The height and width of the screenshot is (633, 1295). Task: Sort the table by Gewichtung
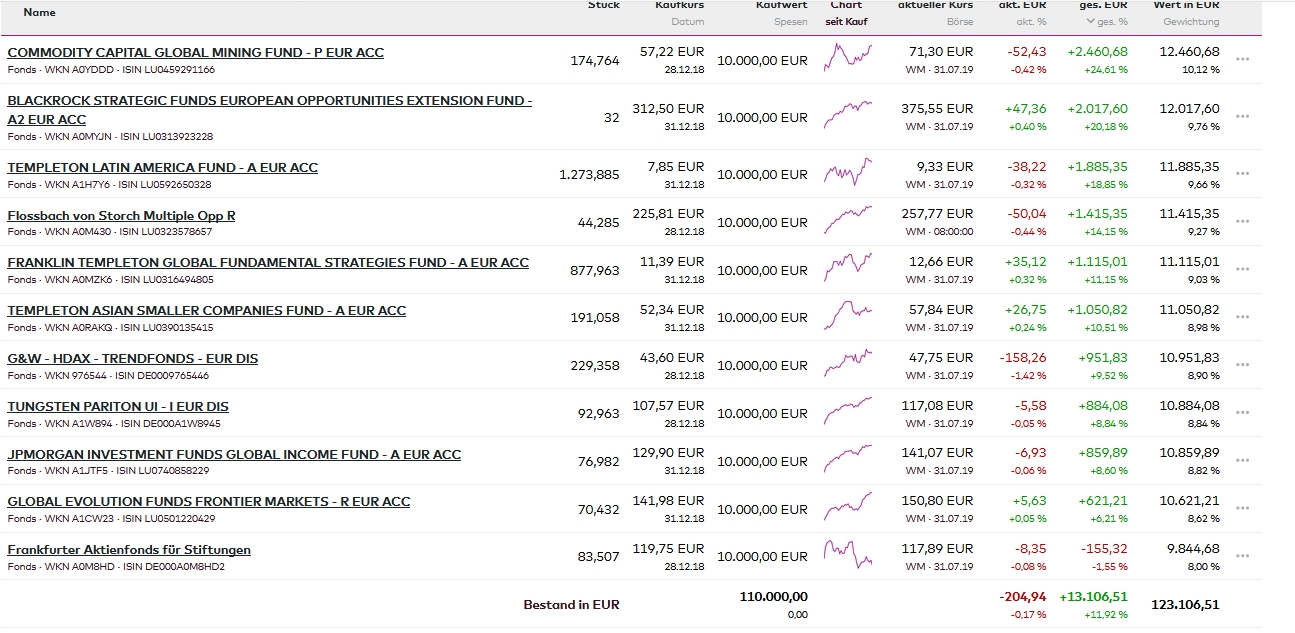[1191, 22]
